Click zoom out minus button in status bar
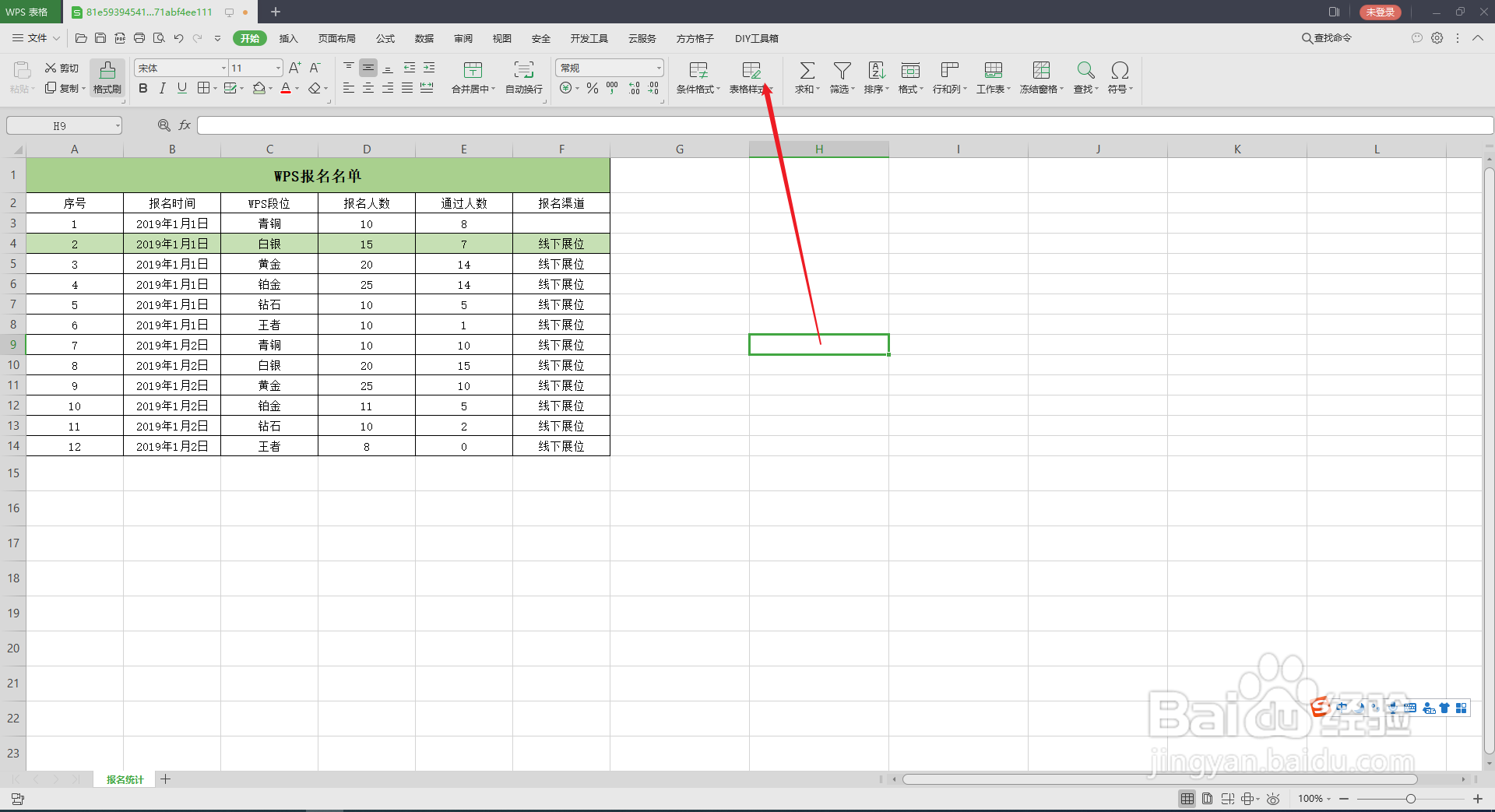 coord(1344,799)
